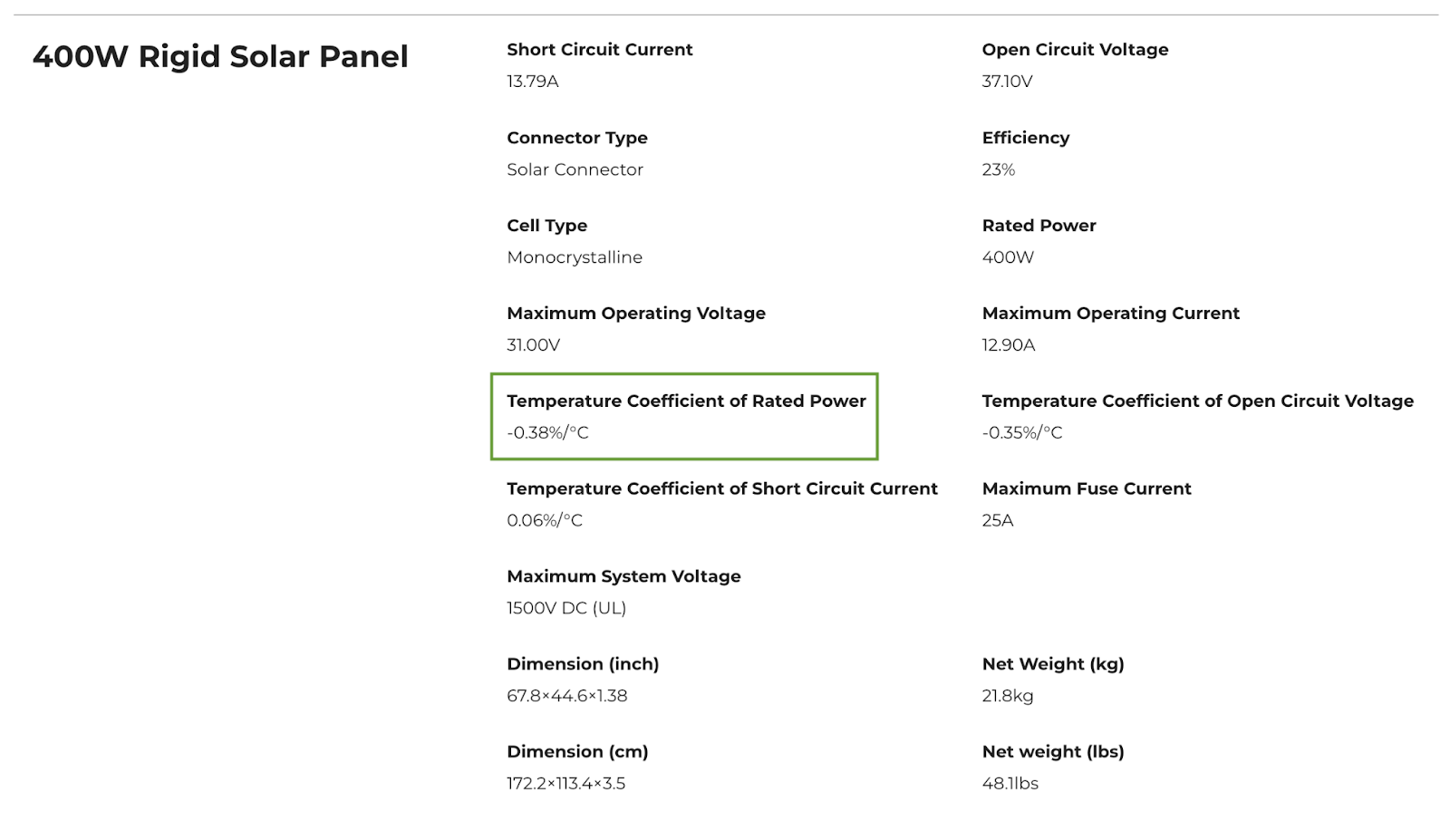
Task: Click the 400W Rigid Solar Panel heading
Action: (220, 57)
